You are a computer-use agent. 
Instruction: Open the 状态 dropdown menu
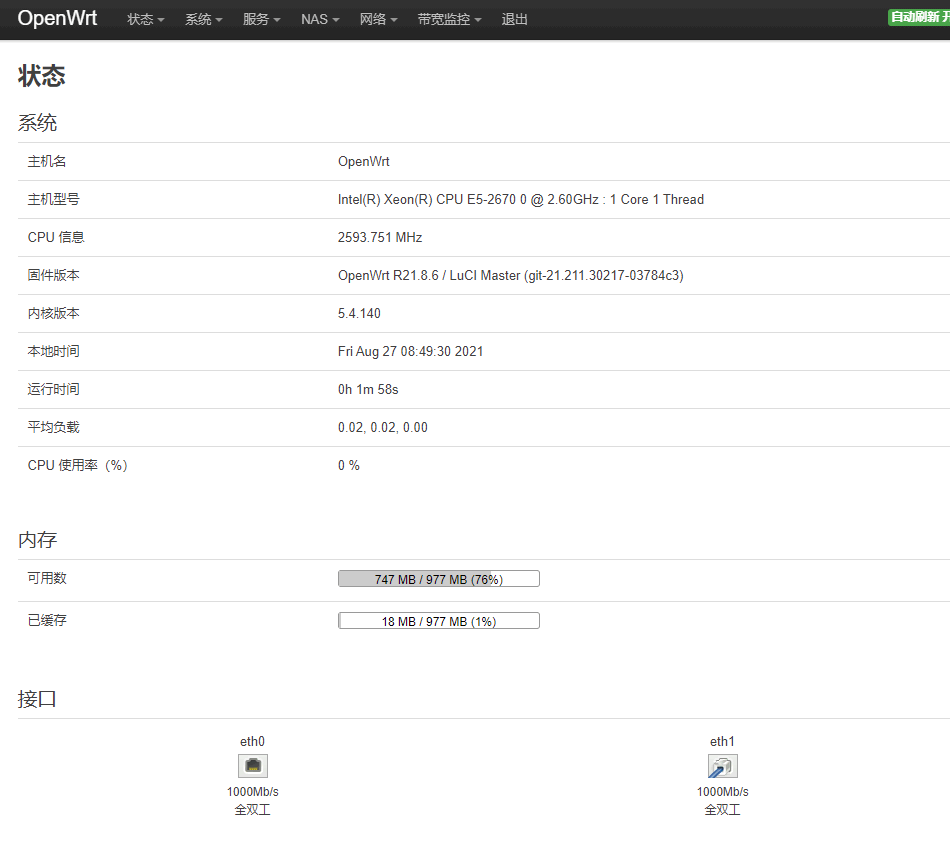click(145, 19)
